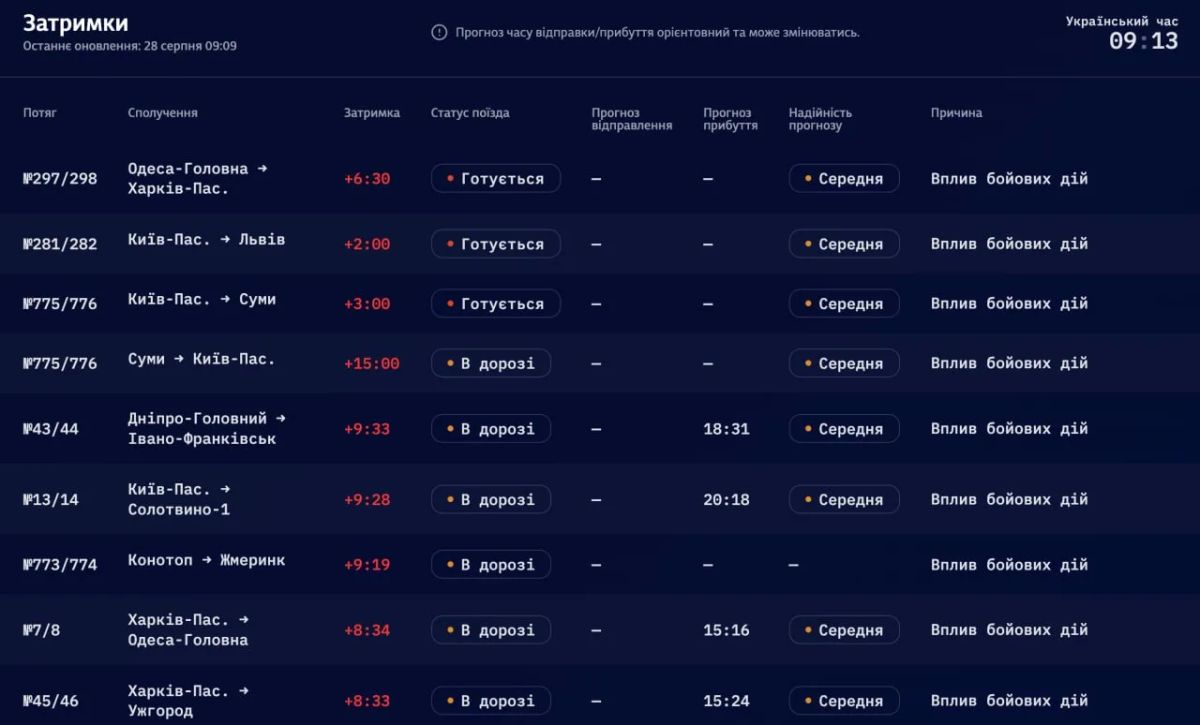Click the Готується status of Київ-Пас. → Суми
The height and width of the screenshot is (725, 1200).
(x=496, y=304)
